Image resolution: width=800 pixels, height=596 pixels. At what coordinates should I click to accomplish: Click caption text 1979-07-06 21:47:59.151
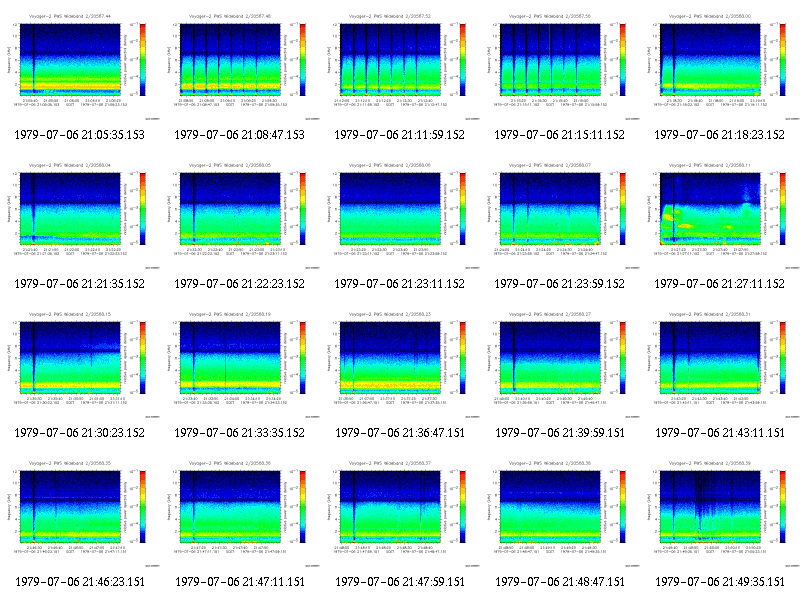point(400,582)
